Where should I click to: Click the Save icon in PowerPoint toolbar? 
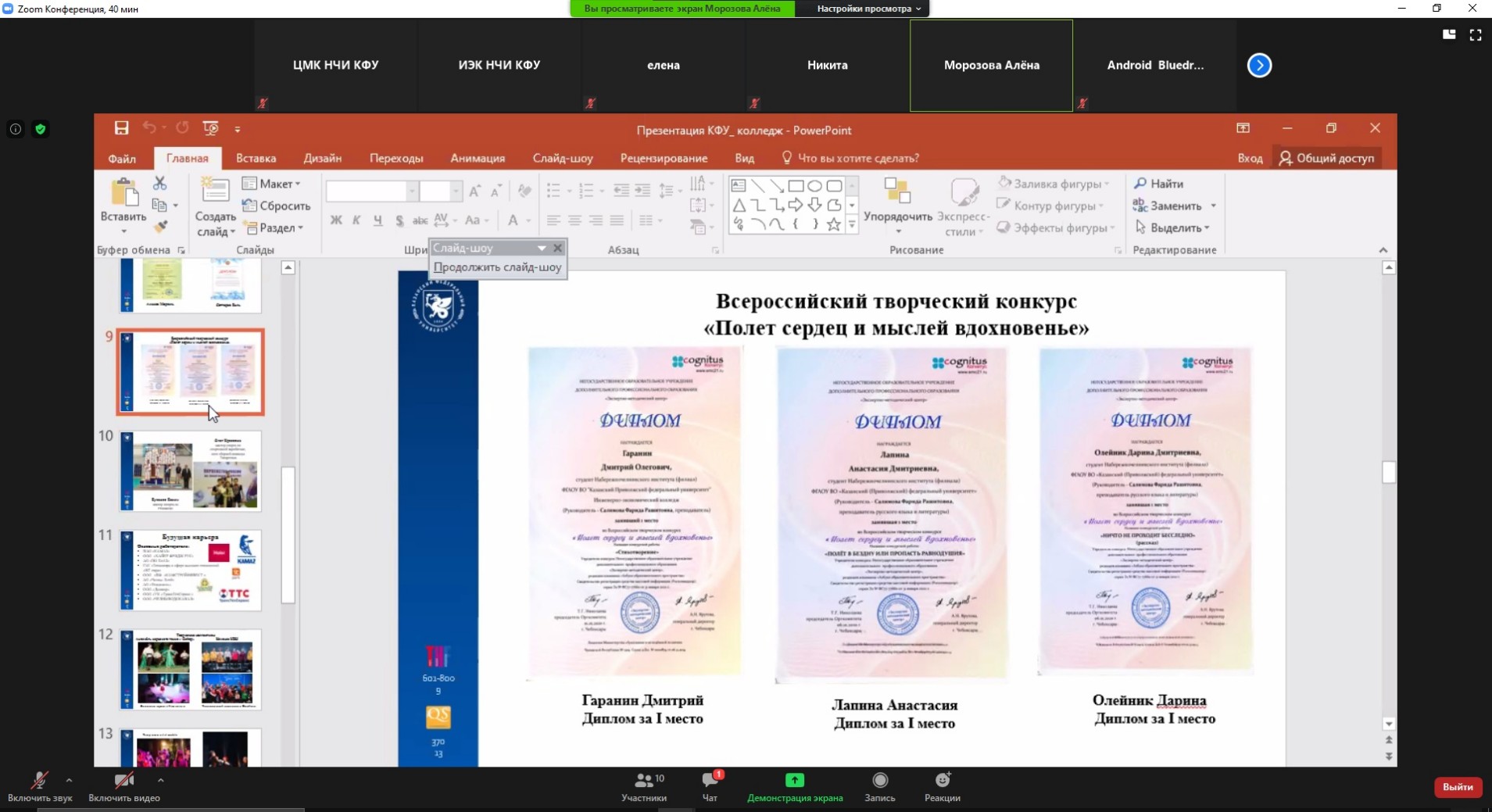121,128
